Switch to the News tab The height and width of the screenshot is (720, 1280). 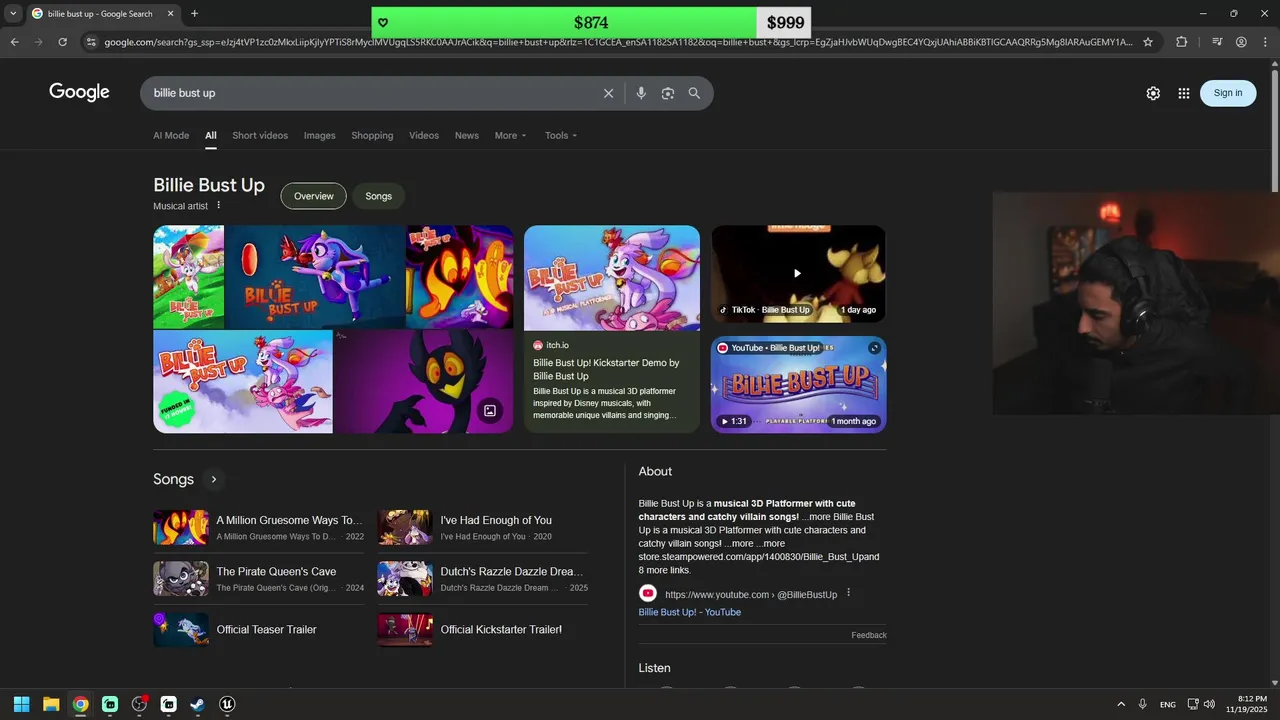pyautogui.click(x=467, y=135)
